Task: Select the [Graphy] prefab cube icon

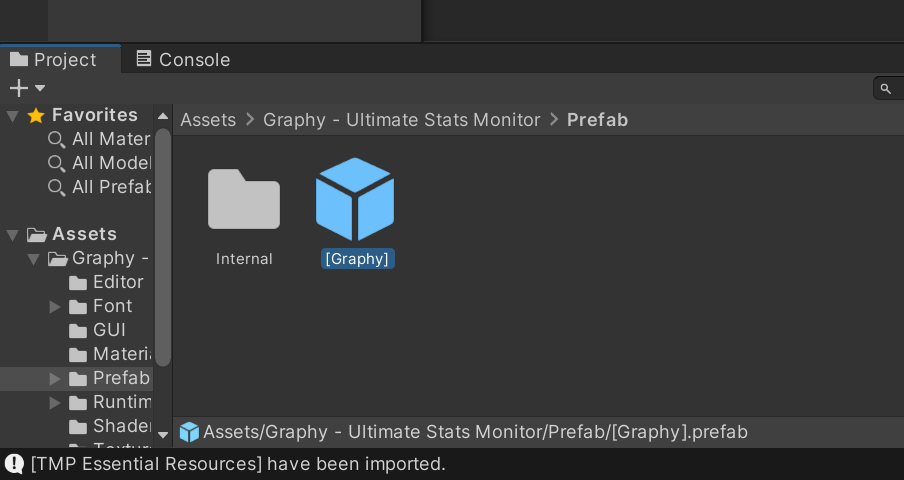Action: coord(355,199)
